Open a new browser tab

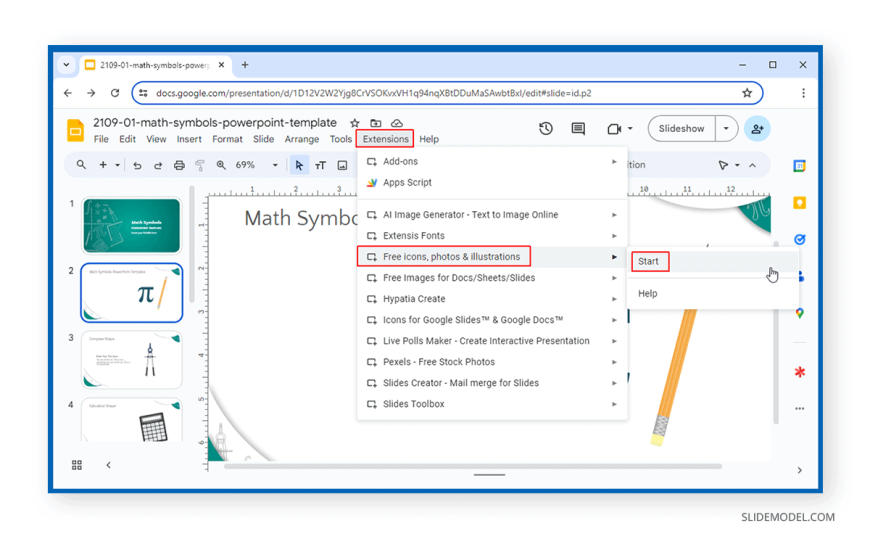click(245, 65)
